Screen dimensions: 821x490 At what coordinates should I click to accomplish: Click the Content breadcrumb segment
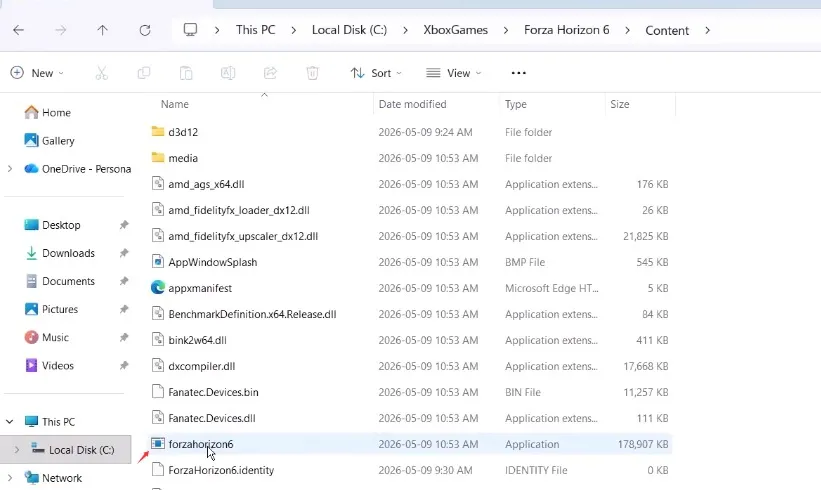tap(667, 30)
